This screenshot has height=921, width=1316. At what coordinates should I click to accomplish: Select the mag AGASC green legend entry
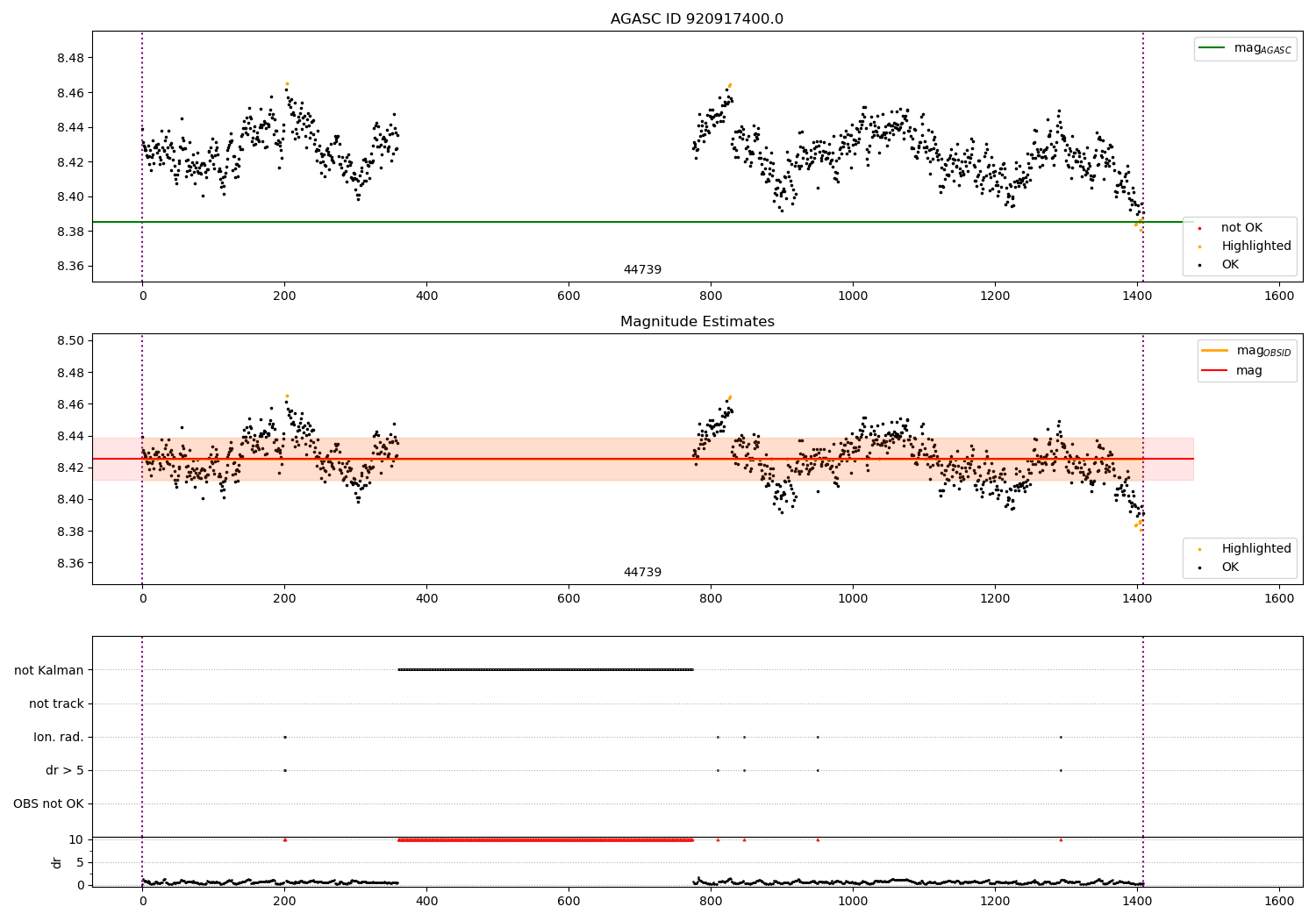tap(1245, 48)
